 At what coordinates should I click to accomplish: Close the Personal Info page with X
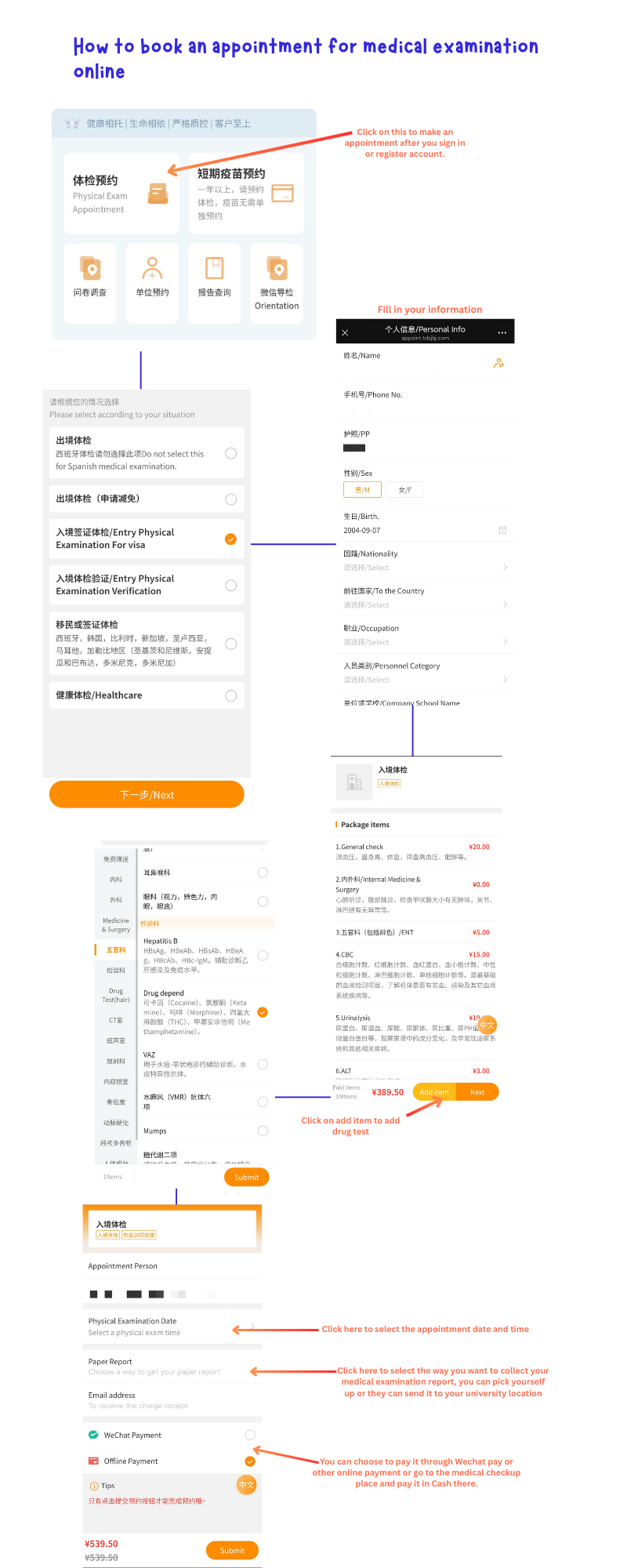click(345, 332)
